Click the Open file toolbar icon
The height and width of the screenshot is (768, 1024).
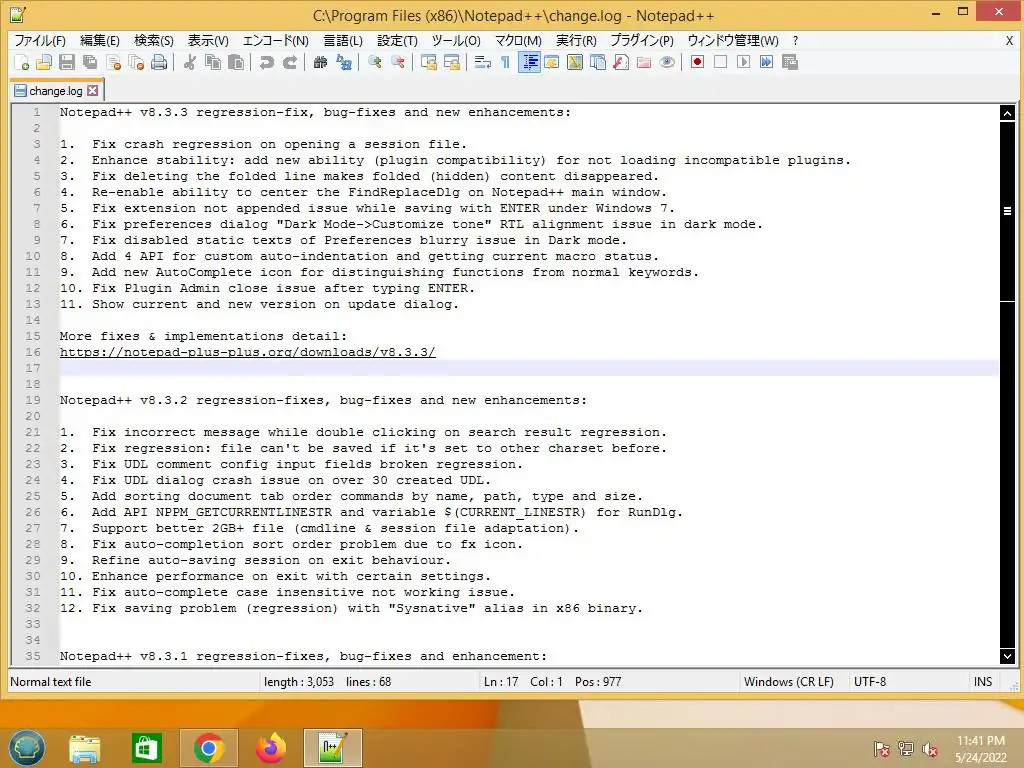pyautogui.click(x=44, y=62)
